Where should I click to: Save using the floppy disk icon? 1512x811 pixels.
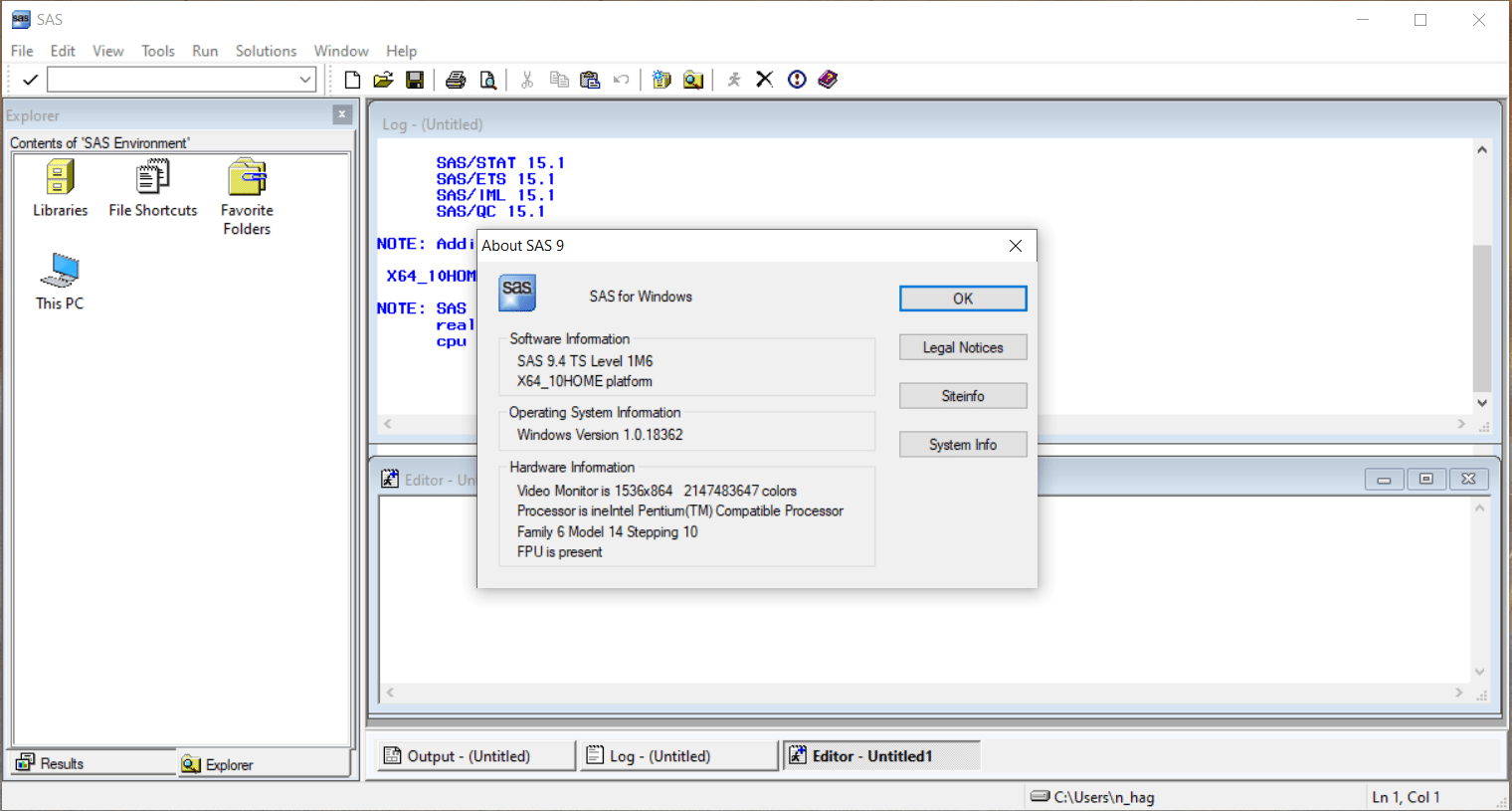point(415,80)
